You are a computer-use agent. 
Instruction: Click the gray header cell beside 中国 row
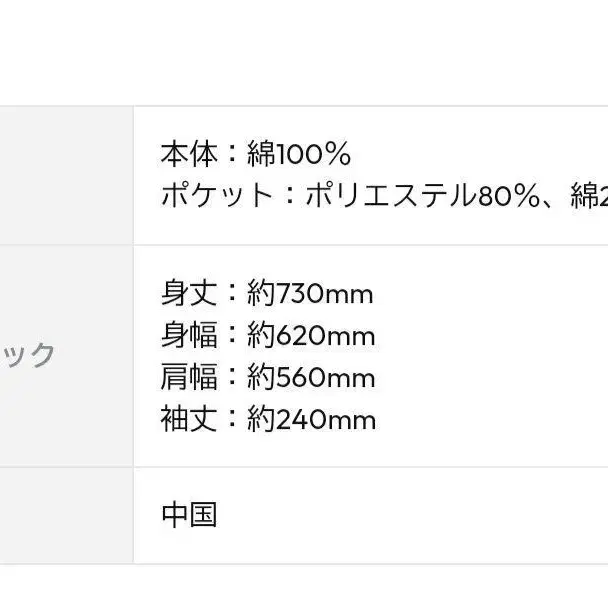click(67, 515)
